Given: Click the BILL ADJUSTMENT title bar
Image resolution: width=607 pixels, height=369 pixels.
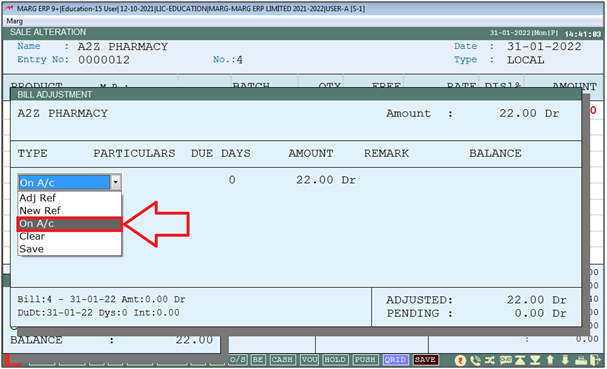Looking at the screenshot, I should click(x=296, y=94).
